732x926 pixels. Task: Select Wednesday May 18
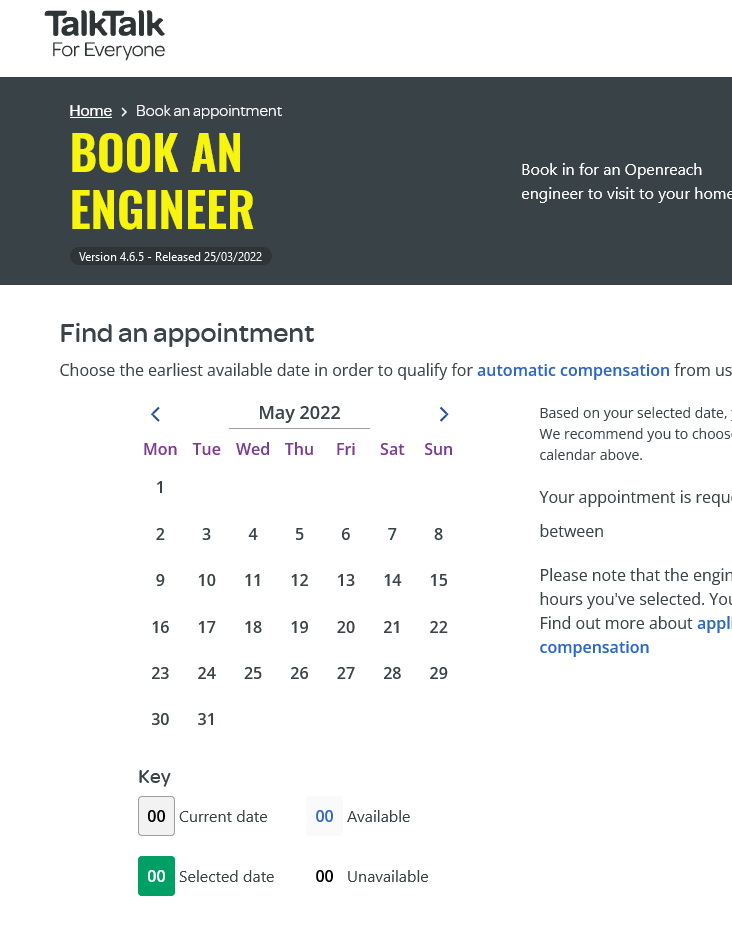(253, 628)
